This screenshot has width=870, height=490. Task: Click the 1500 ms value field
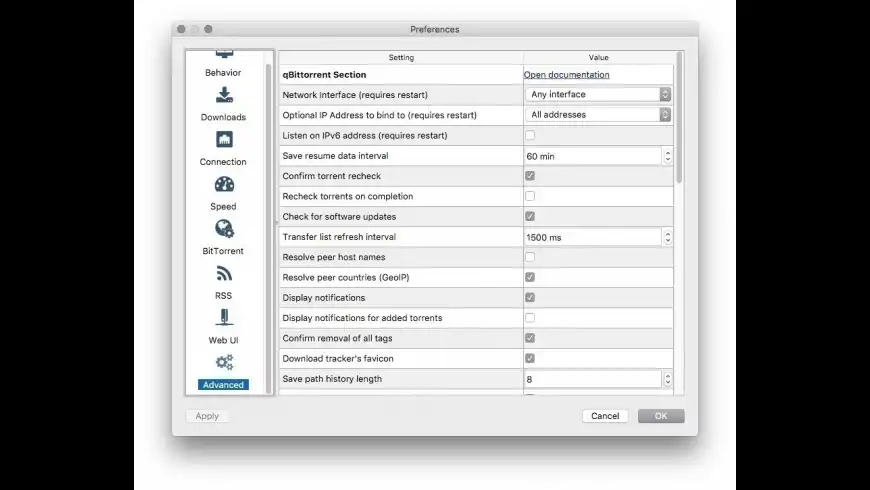tap(593, 238)
